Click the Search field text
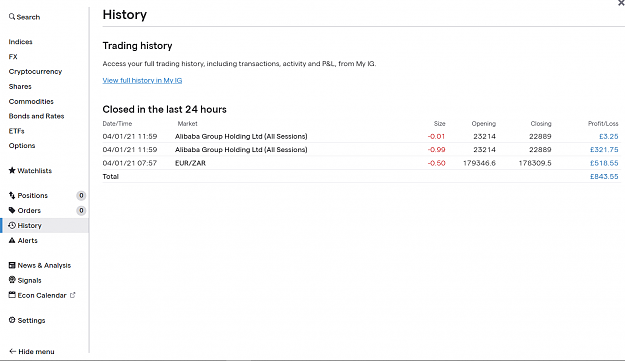Screen dimensions: 625x361 (28, 17)
